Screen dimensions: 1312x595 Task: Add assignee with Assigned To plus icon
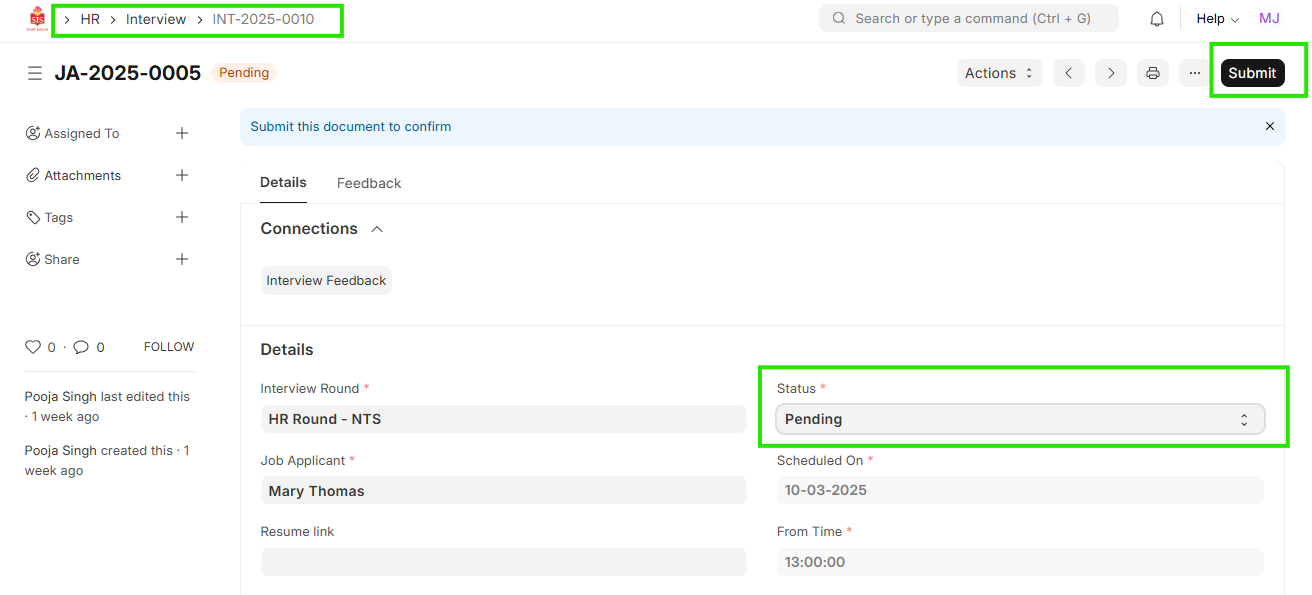[182, 133]
